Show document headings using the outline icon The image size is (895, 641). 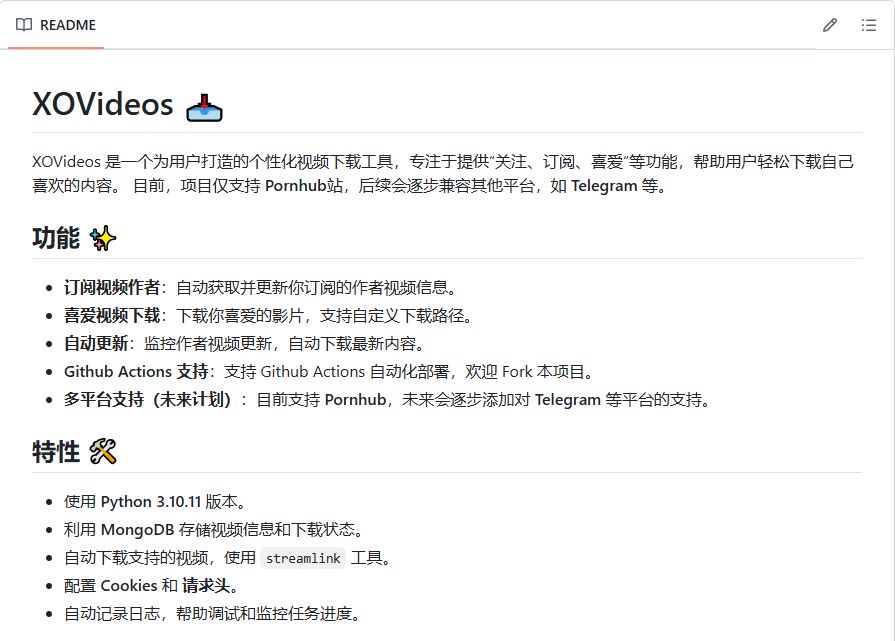[x=869, y=25]
